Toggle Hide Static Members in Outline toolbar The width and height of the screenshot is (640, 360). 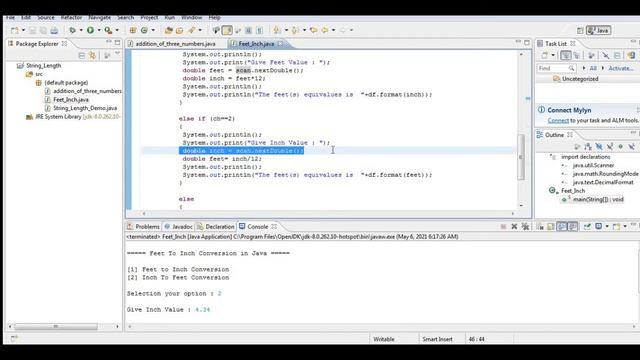[x=610, y=147]
